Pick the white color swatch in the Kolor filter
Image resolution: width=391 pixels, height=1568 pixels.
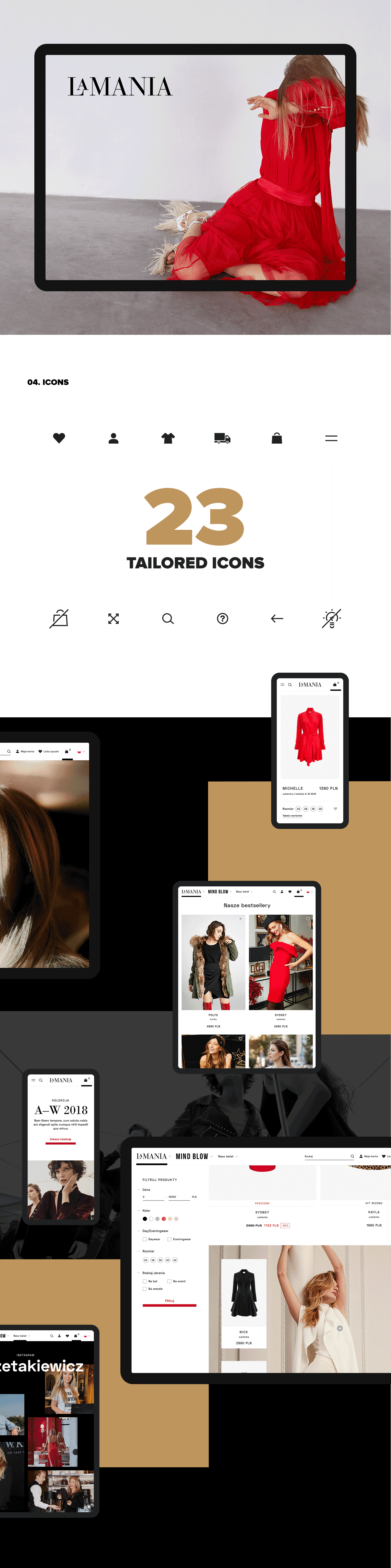pos(151,1219)
